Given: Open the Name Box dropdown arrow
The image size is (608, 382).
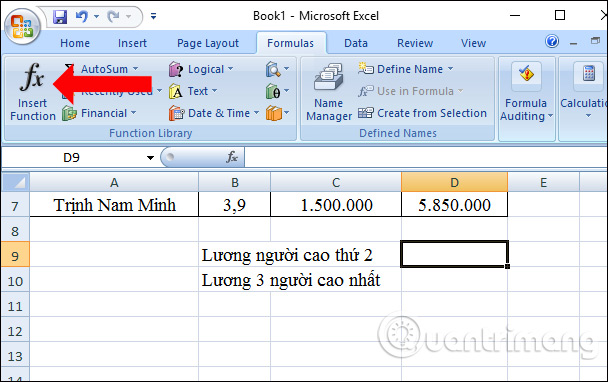Looking at the screenshot, I should [x=150, y=157].
